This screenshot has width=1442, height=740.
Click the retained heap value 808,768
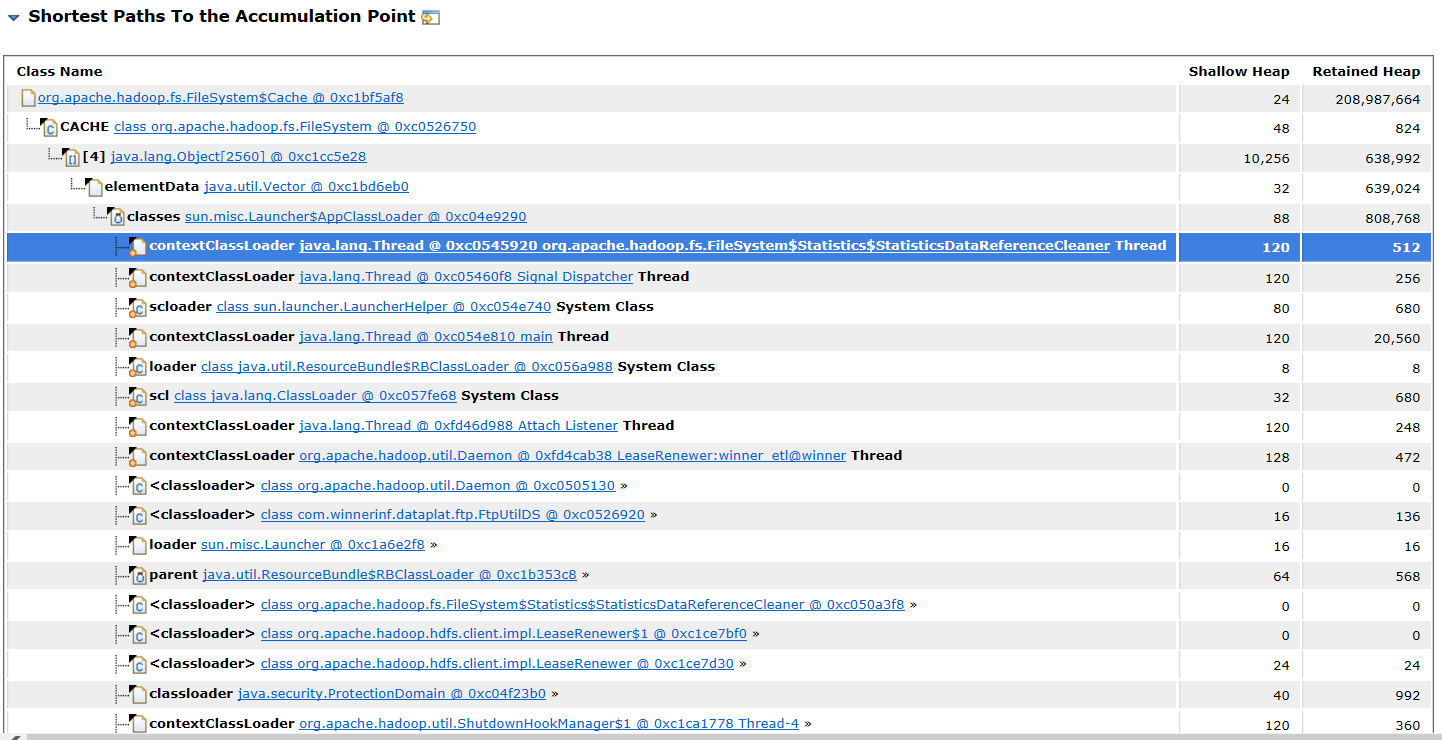[1392, 218]
